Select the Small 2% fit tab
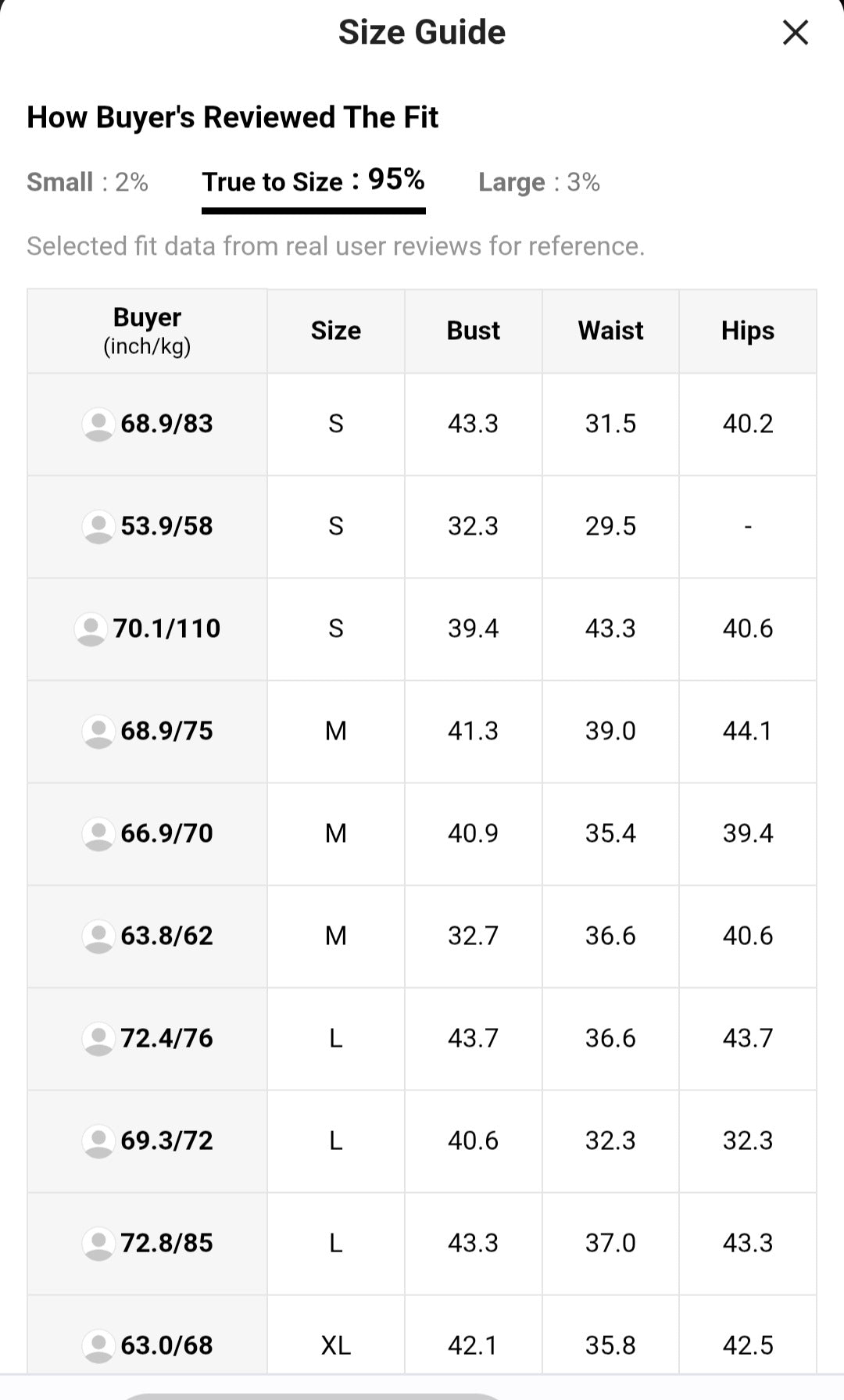This screenshot has height=1400, width=844. click(88, 182)
